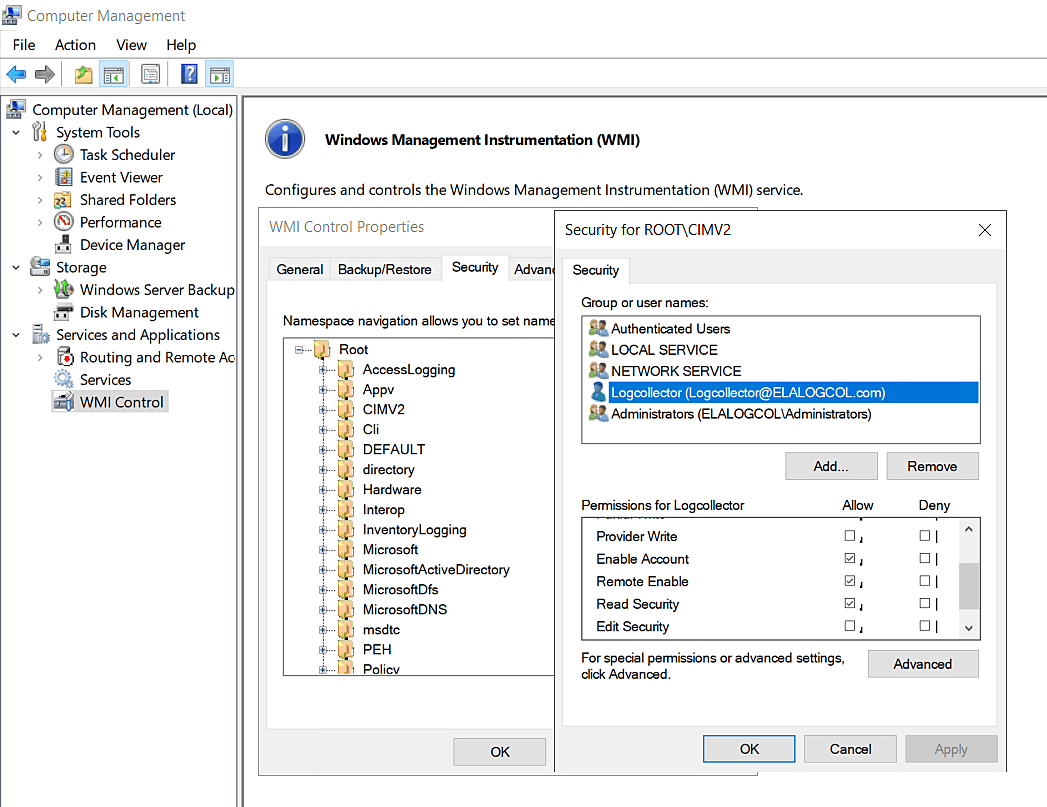
Task: Open Advanced permission settings button
Action: 923,663
